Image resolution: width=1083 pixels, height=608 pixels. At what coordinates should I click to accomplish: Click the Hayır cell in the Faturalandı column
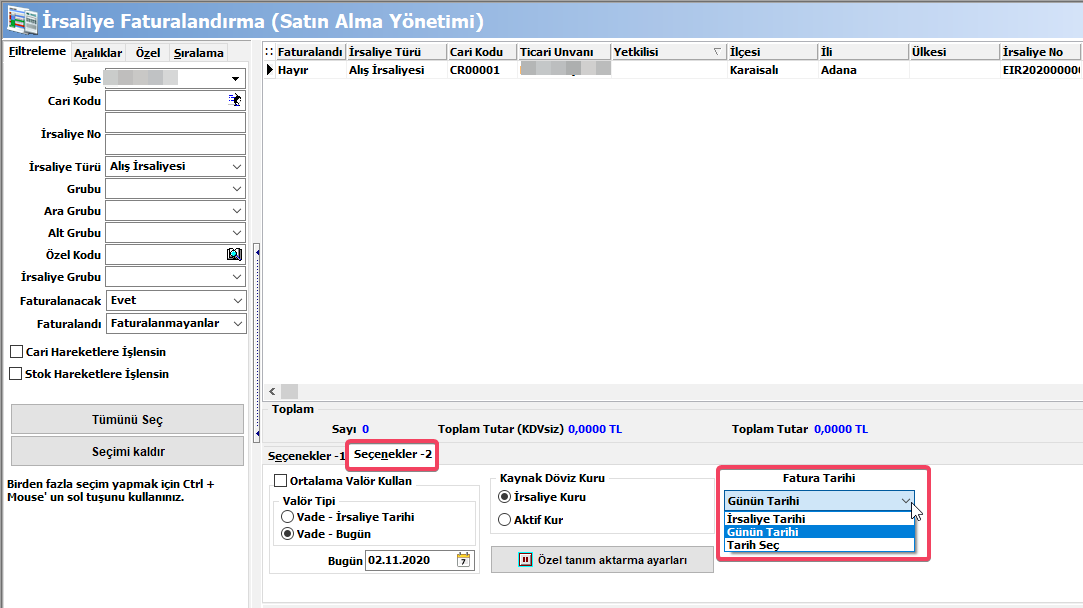click(x=310, y=70)
